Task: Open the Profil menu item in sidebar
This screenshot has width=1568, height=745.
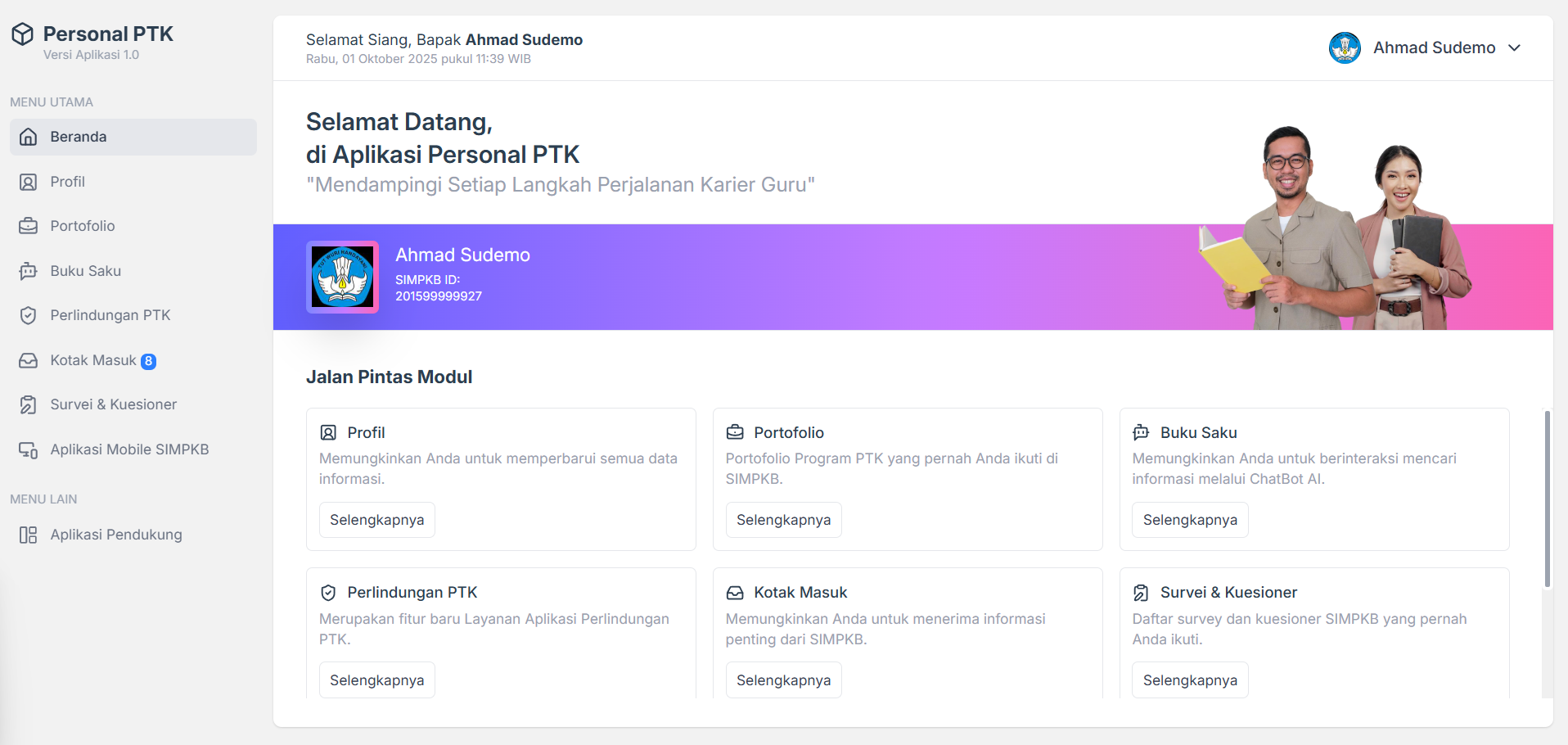Action: coord(67,182)
